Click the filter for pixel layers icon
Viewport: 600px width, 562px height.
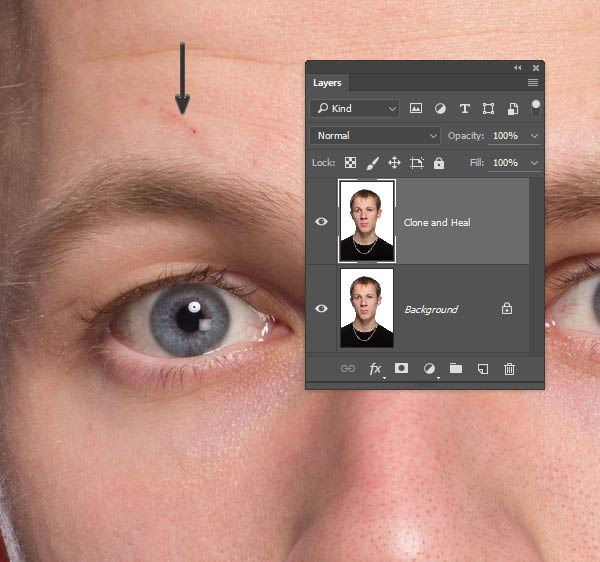416,108
